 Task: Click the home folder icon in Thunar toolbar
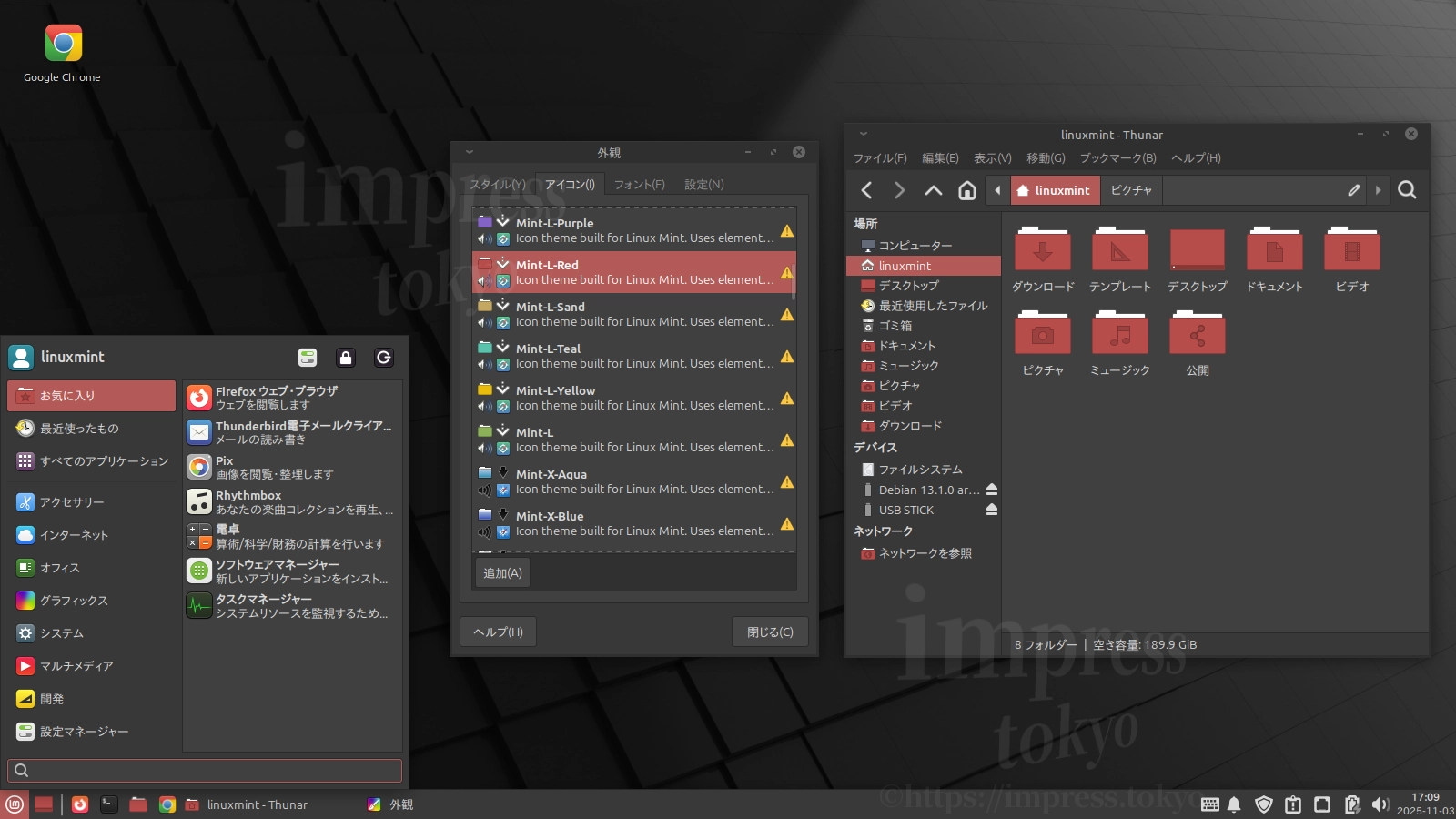coord(967,190)
